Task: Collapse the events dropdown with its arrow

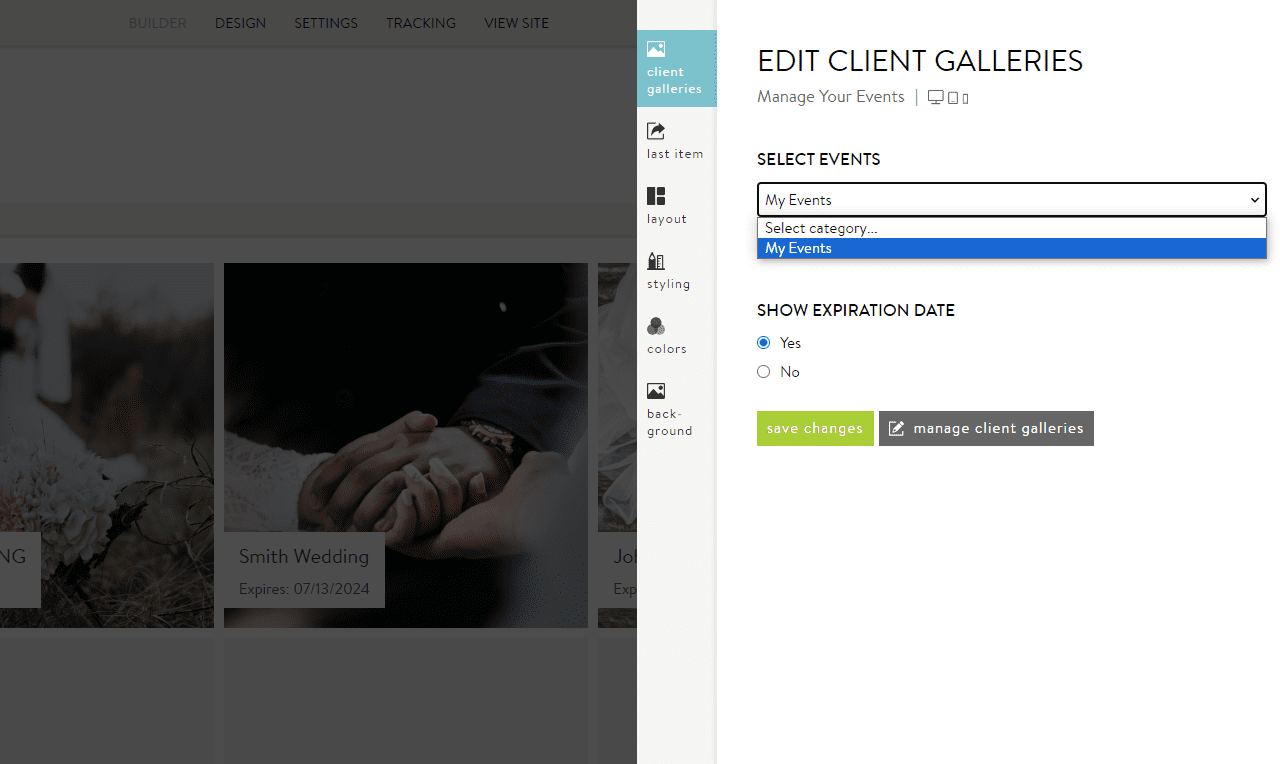Action: 1255,199
